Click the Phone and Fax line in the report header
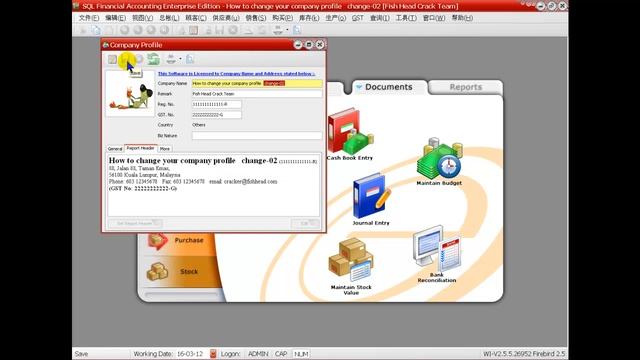The height and width of the screenshot is (360, 640). click(x=193, y=181)
